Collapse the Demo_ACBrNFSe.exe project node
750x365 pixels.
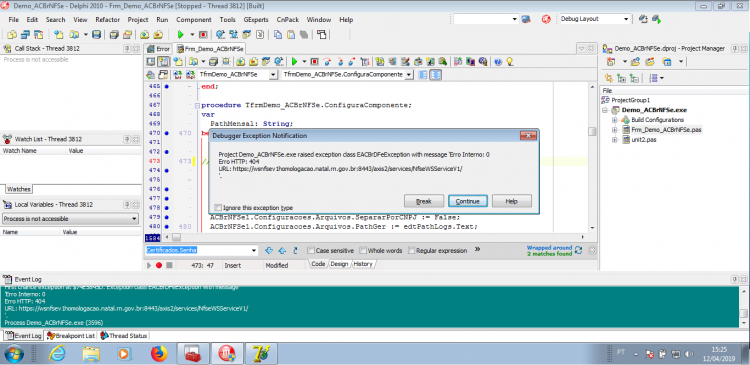(606, 110)
